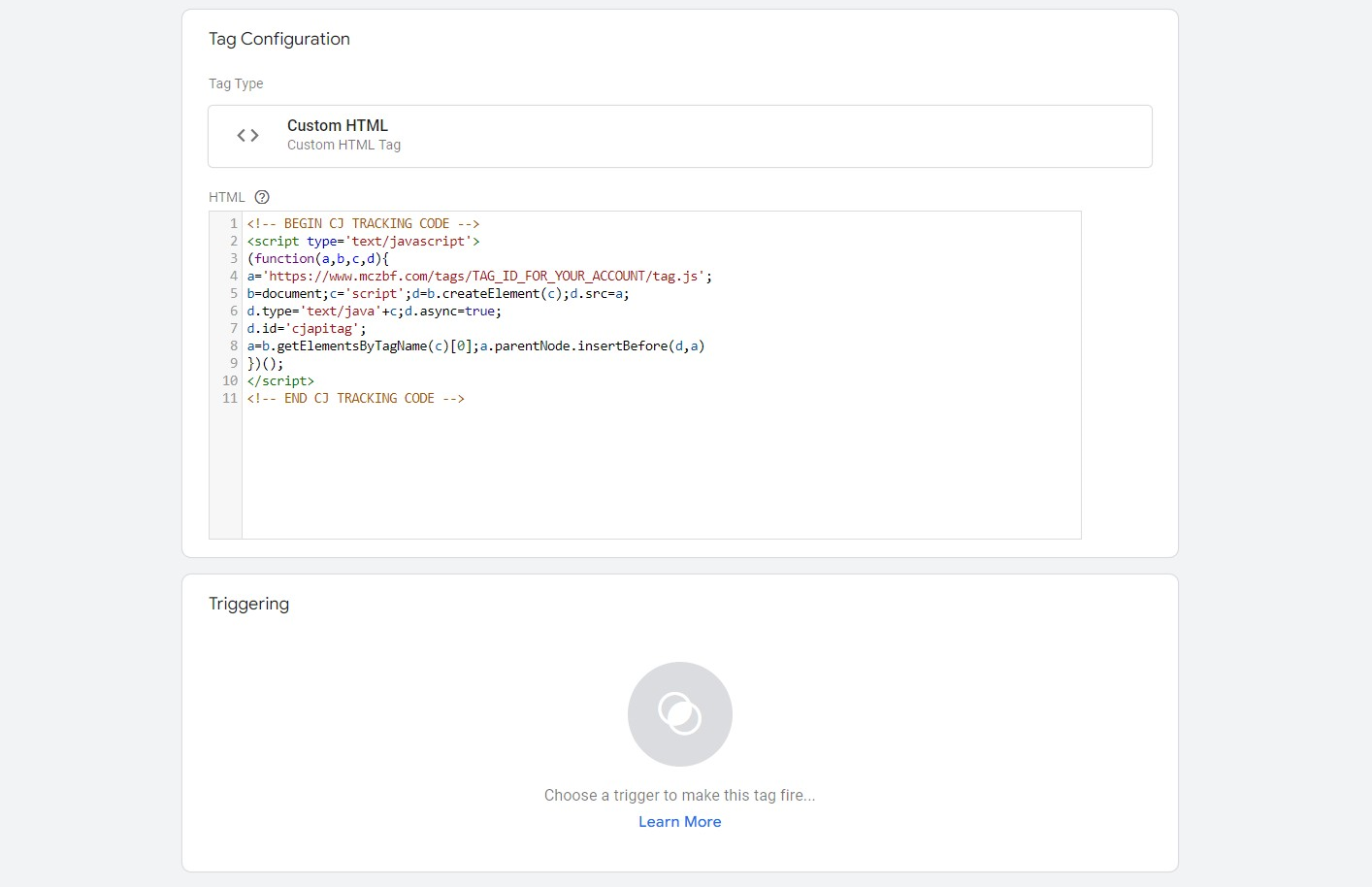Click the getElementsByTagName insertBefore line
The image size is (1372, 887).
click(476, 346)
